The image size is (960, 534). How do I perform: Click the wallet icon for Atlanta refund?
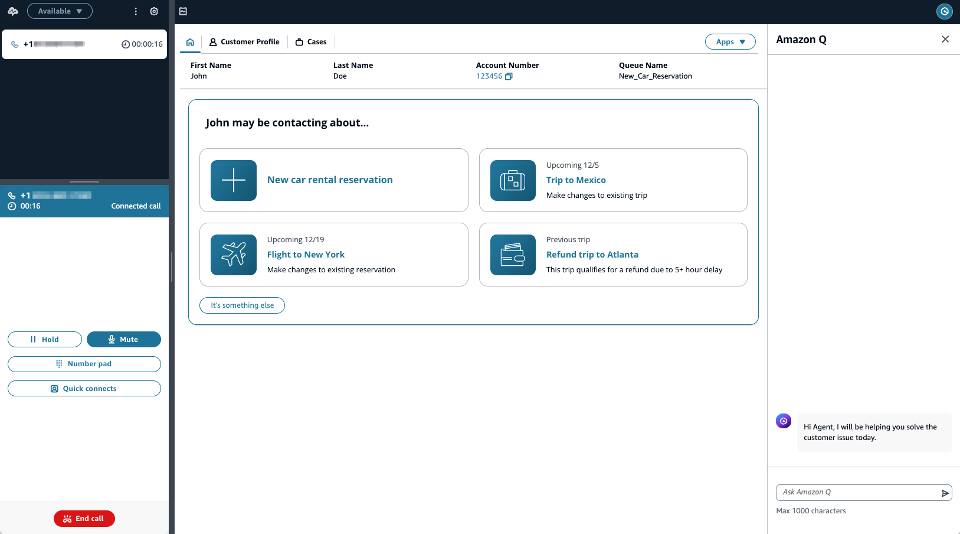(x=513, y=255)
